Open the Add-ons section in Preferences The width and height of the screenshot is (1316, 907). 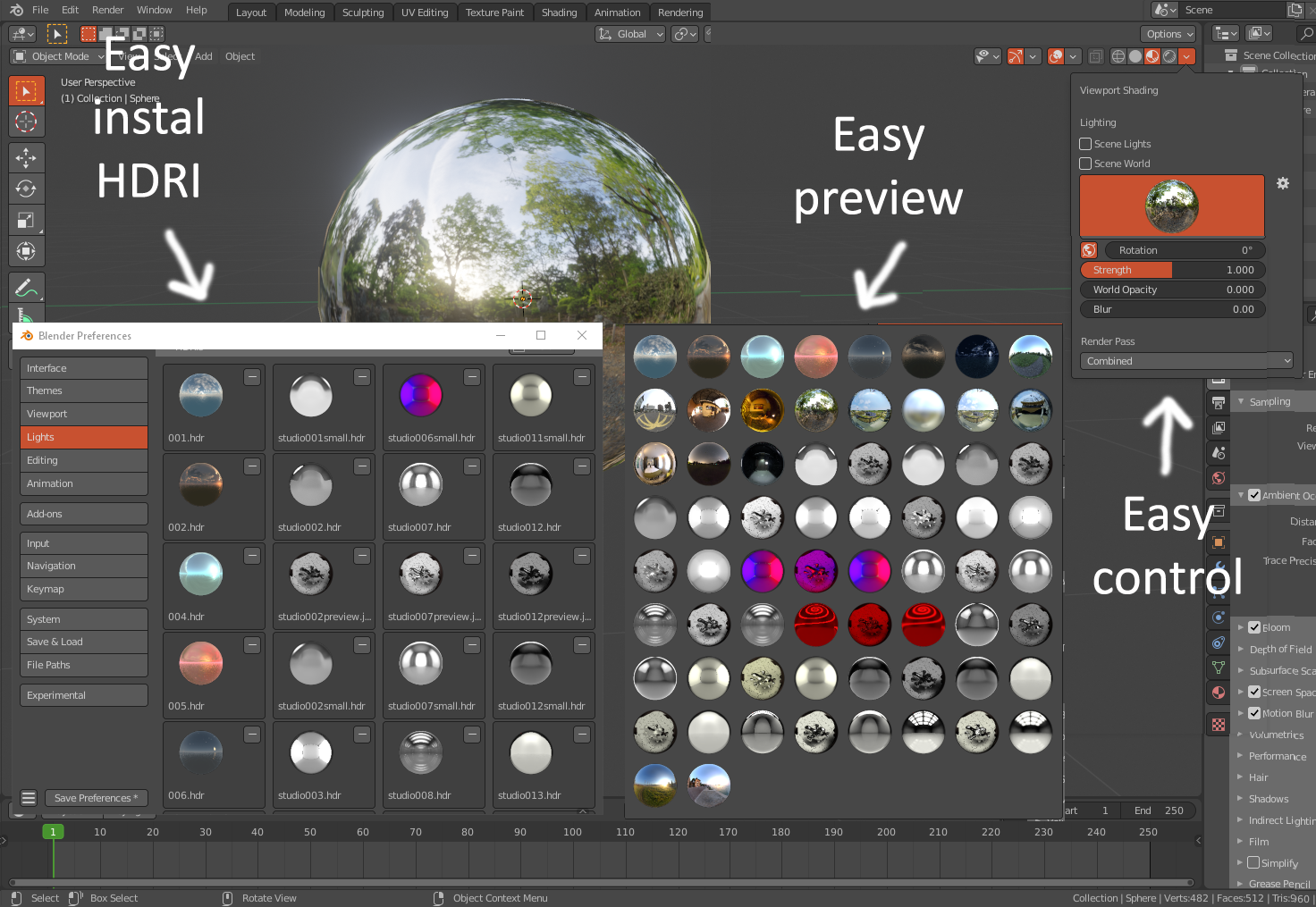click(84, 514)
